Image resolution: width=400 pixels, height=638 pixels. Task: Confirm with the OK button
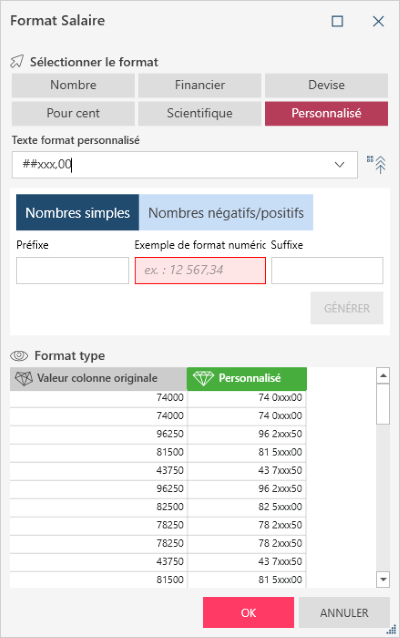pyautogui.click(x=248, y=613)
